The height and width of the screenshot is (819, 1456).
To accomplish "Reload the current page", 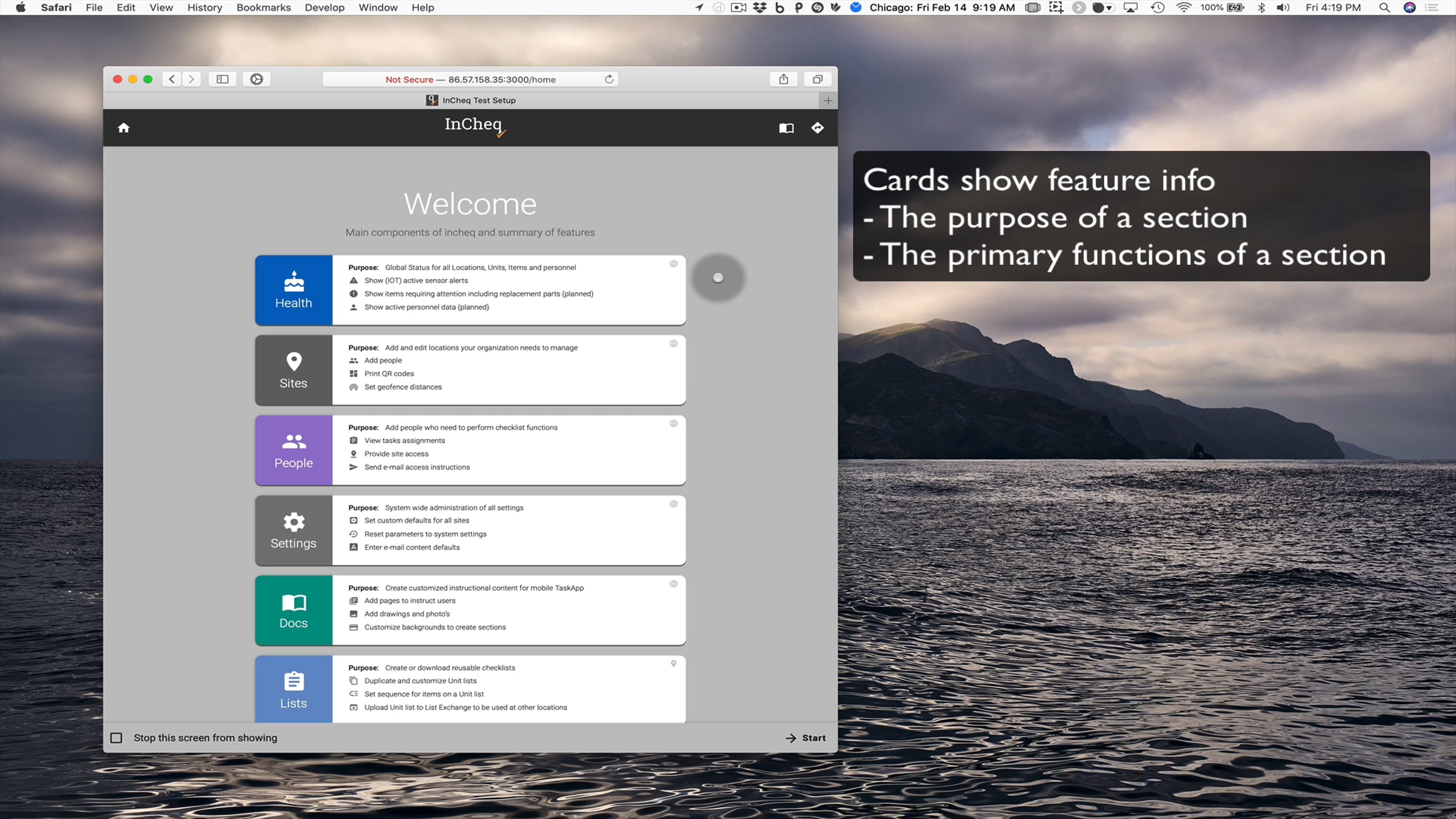I will click(x=609, y=79).
